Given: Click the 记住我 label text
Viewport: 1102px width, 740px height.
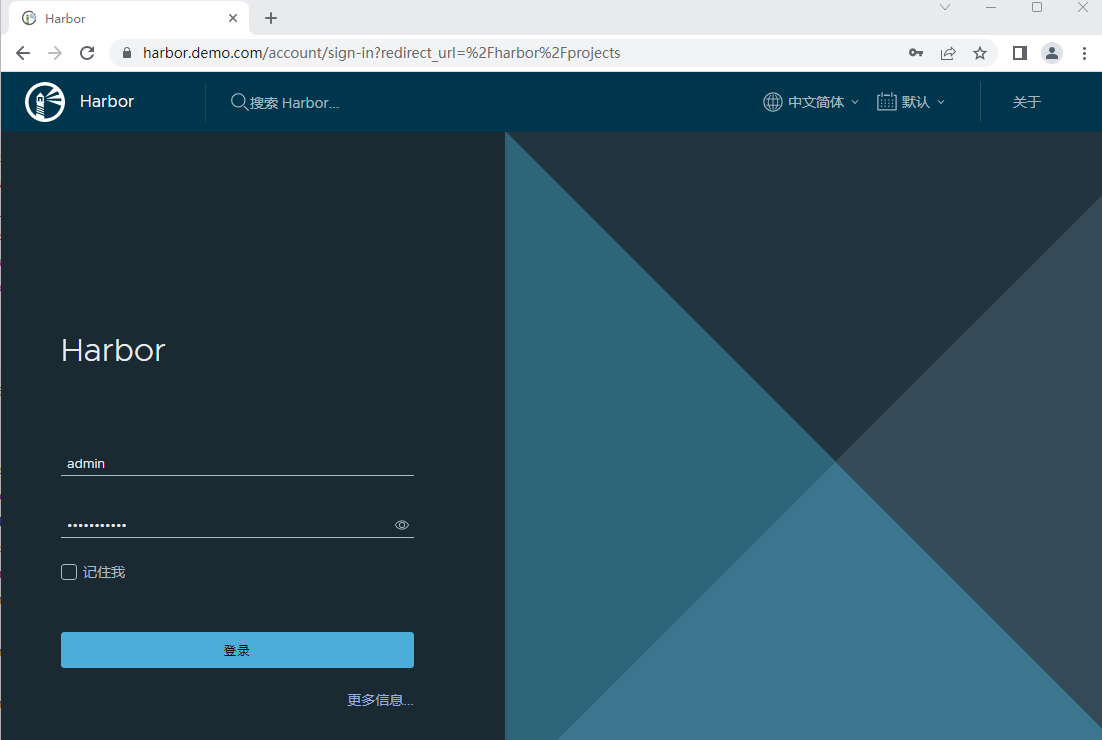Looking at the screenshot, I should [104, 572].
